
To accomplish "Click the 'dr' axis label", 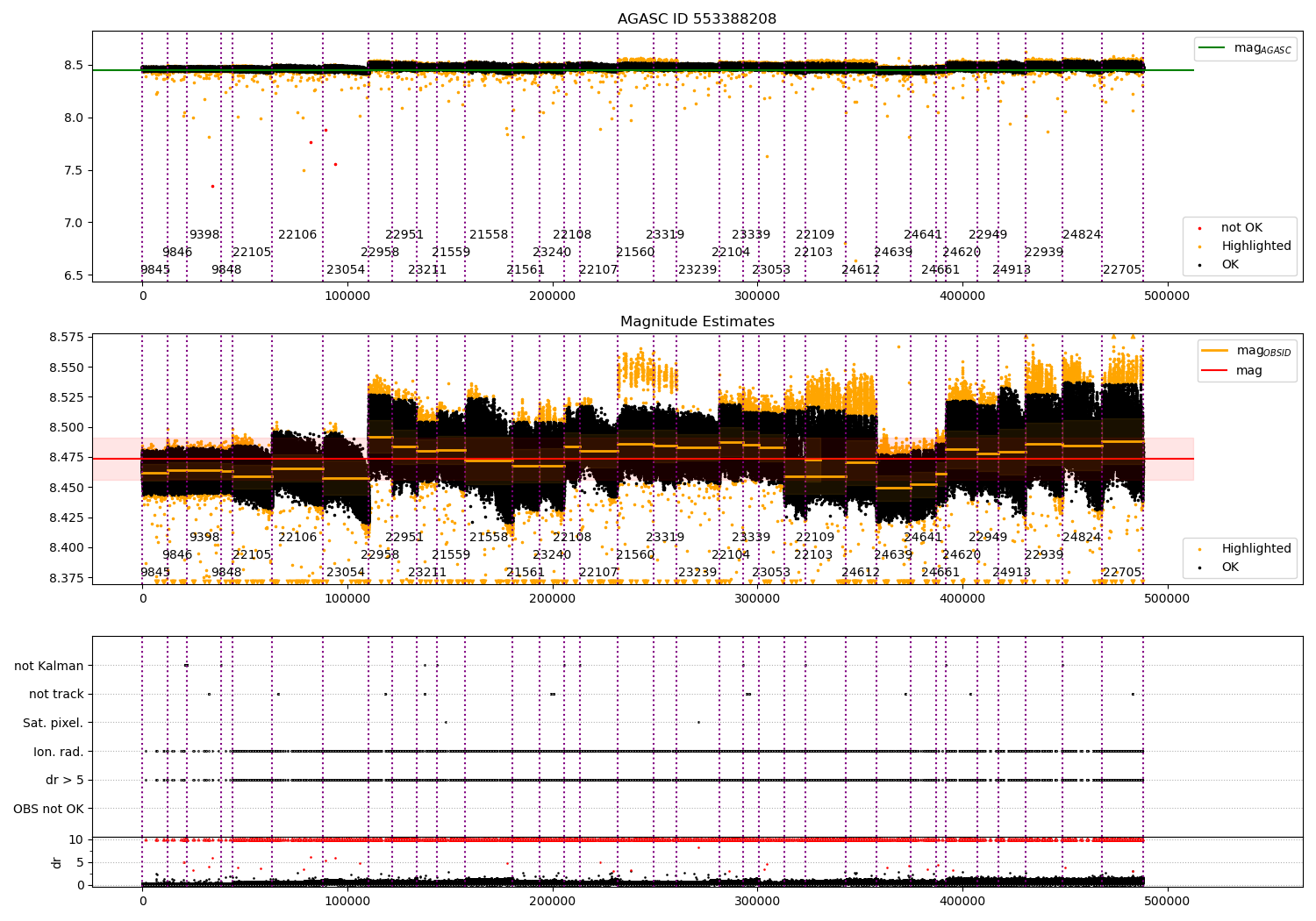I will point(57,862).
